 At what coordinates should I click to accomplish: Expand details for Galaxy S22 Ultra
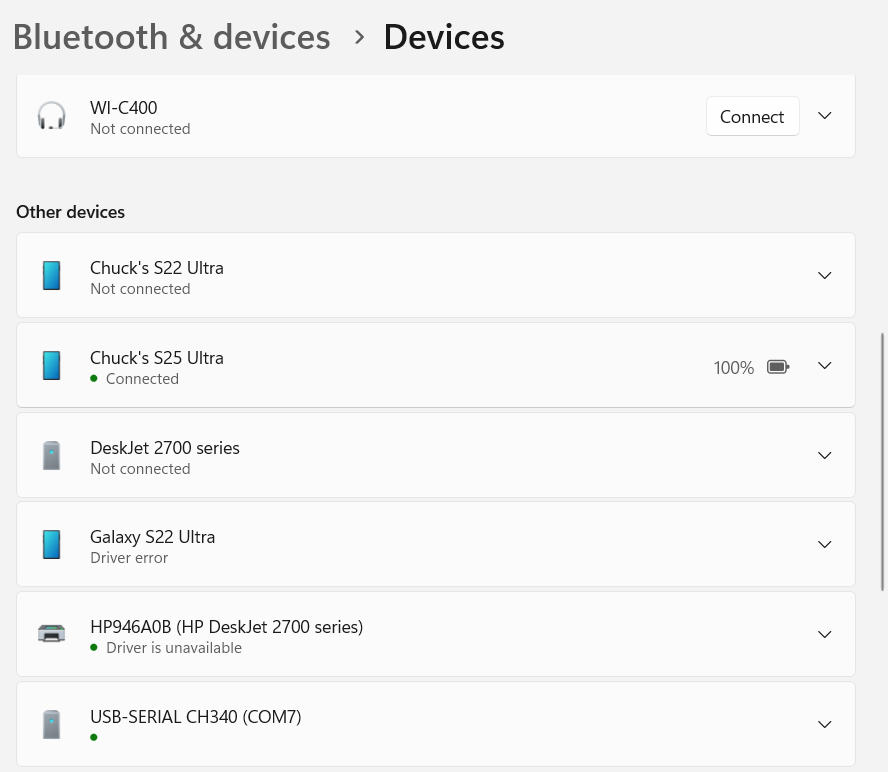pyautogui.click(x=824, y=544)
